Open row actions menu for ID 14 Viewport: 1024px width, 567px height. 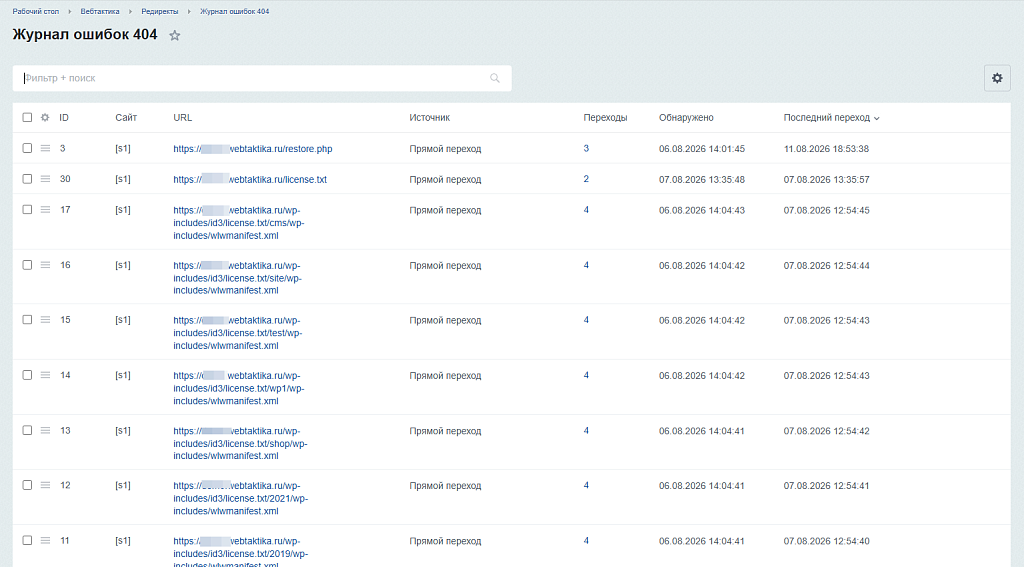pos(45,375)
